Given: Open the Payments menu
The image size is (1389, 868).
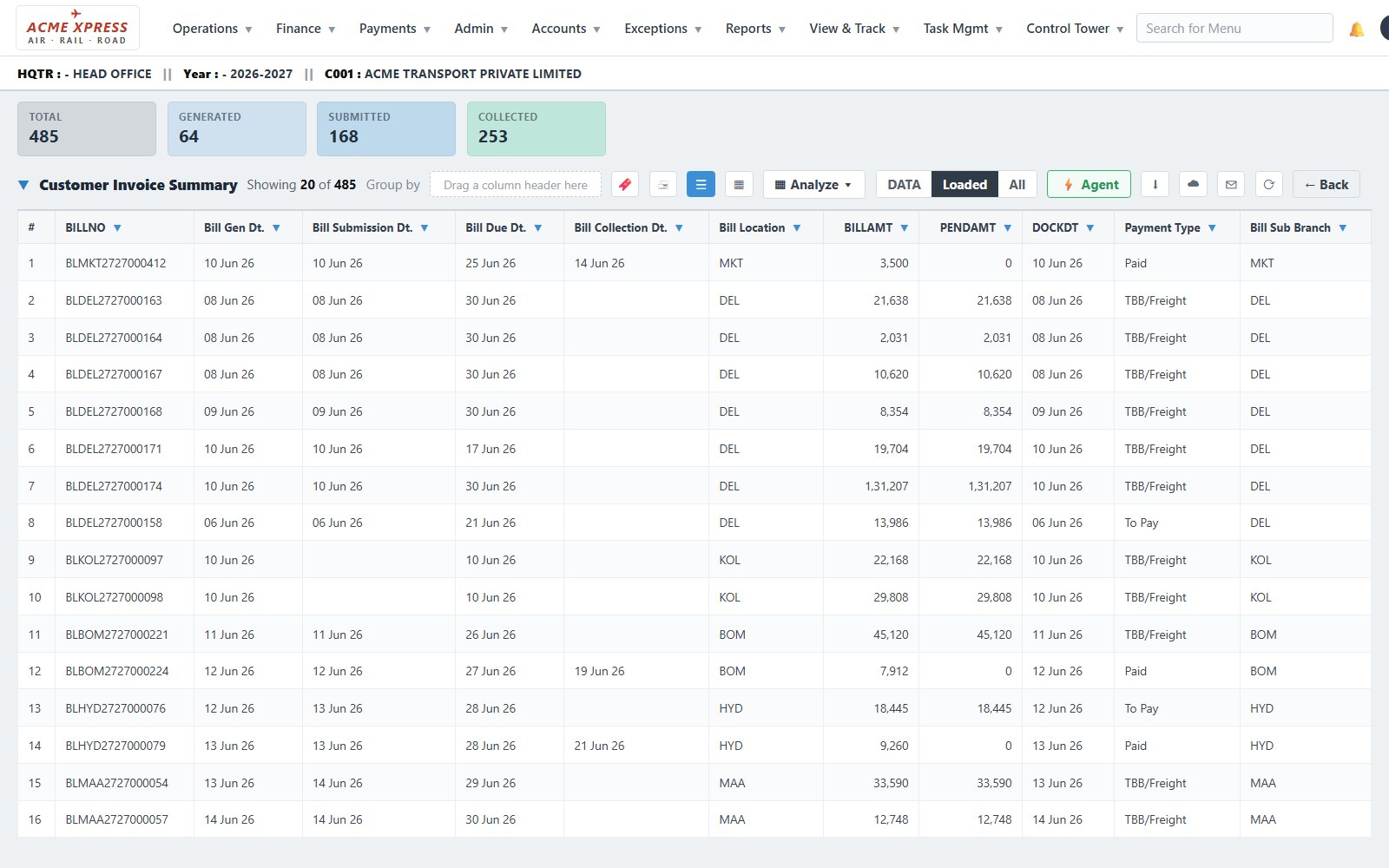Looking at the screenshot, I should (x=395, y=29).
